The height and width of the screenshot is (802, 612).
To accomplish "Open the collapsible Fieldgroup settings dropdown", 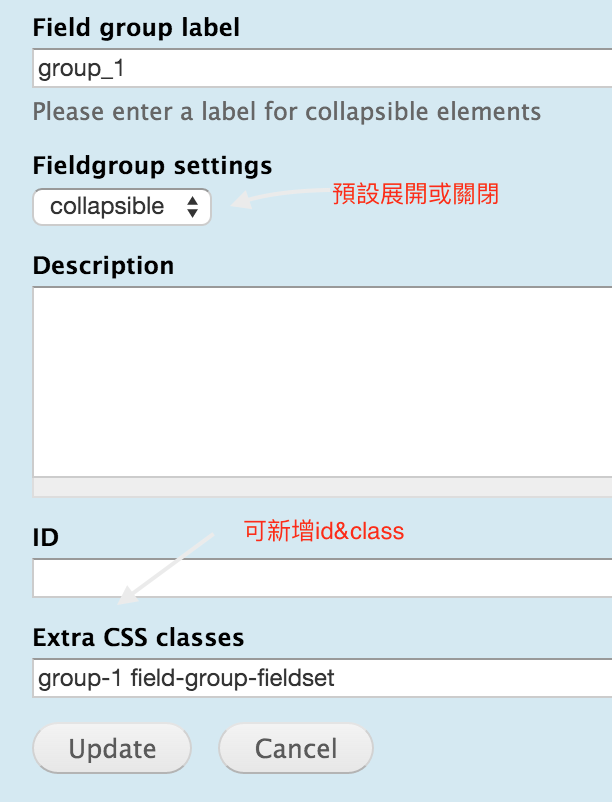I will (x=122, y=207).
